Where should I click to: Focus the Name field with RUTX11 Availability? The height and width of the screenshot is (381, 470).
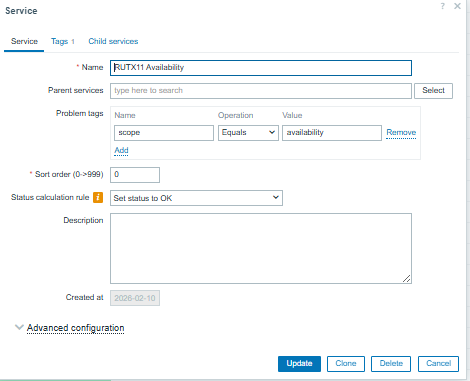[x=261, y=68]
